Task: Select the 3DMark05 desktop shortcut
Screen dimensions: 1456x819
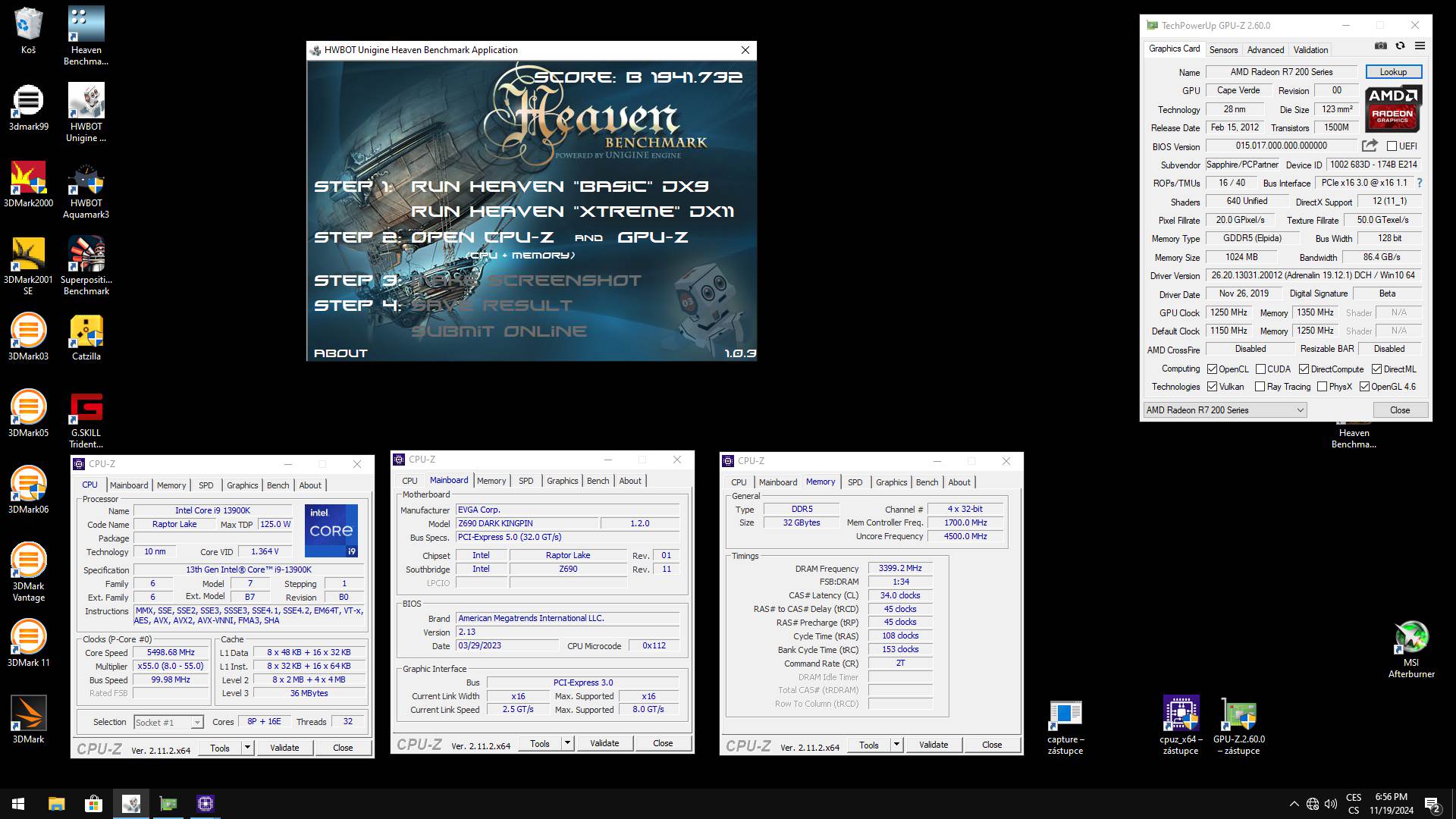Action: point(28,414)
